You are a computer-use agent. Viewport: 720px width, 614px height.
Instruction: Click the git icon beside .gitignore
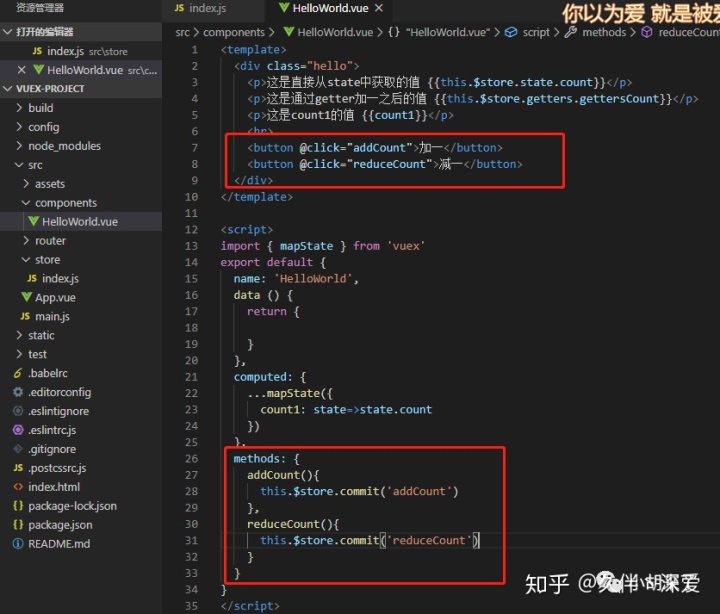[x=18, y=449]
